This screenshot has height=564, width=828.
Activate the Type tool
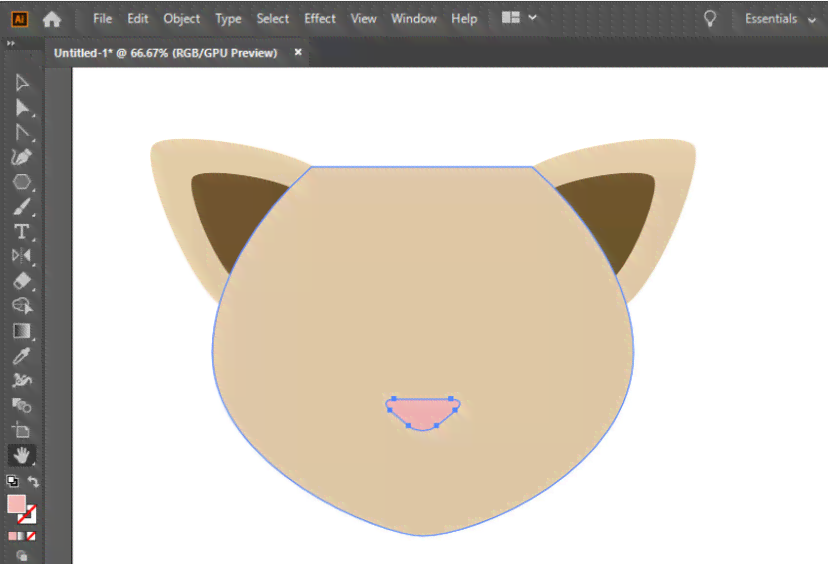tap(22, 231)
